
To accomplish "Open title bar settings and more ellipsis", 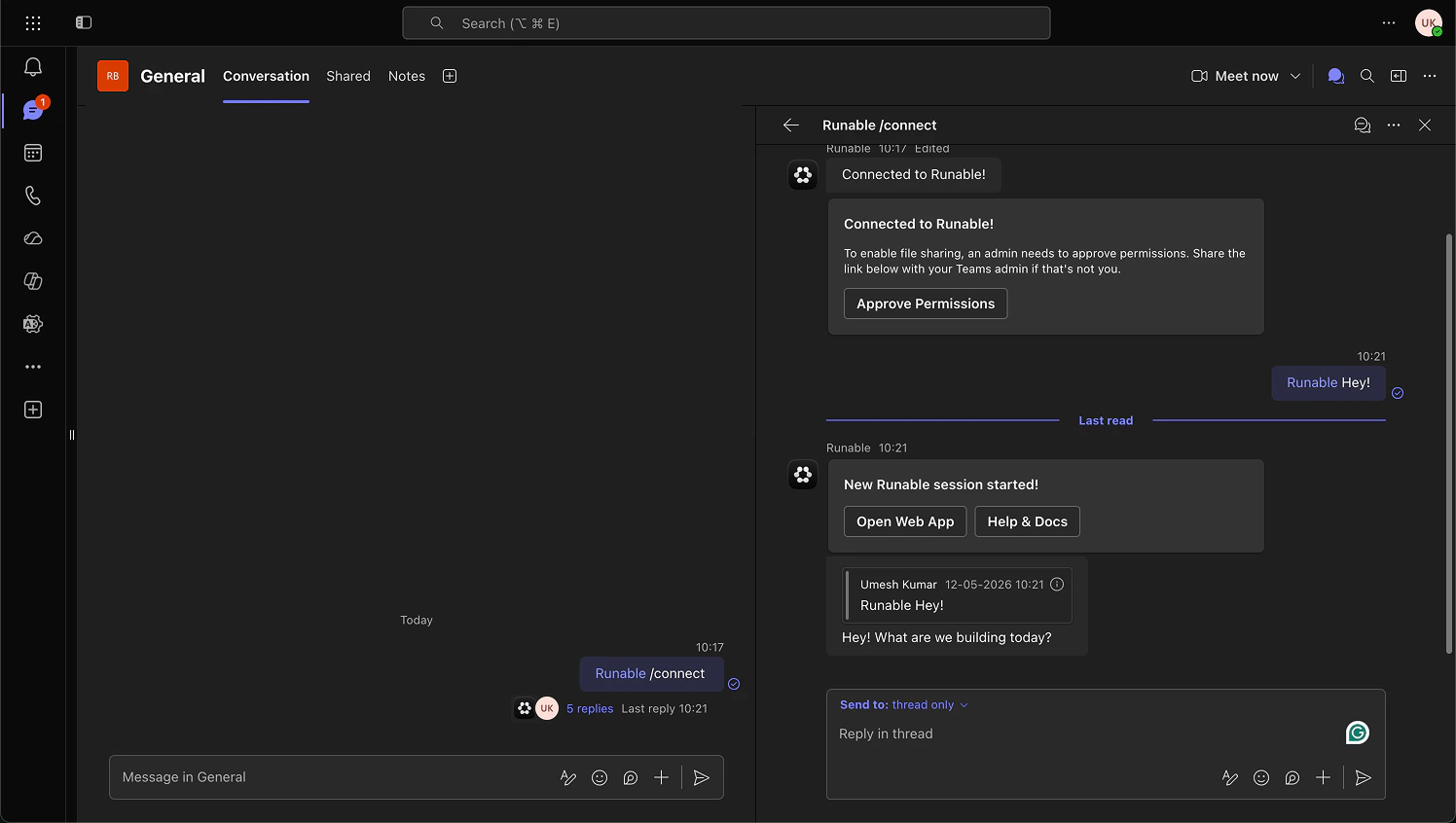I will (1389, 22).
